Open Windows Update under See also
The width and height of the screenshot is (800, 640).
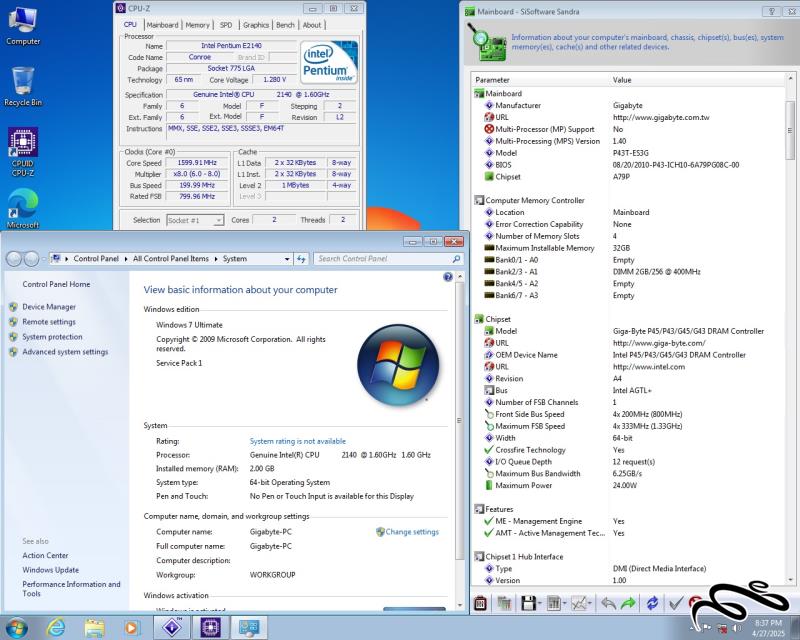[x=51, y=570]
